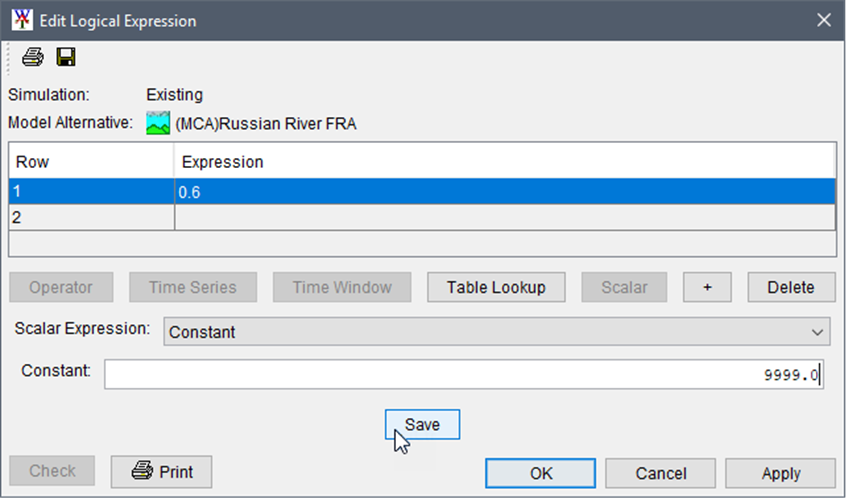This screenshot has width=849, height=499.
Task: Click the disabled Time Window button
Action: pyautogui.click(x=342, y=287)
